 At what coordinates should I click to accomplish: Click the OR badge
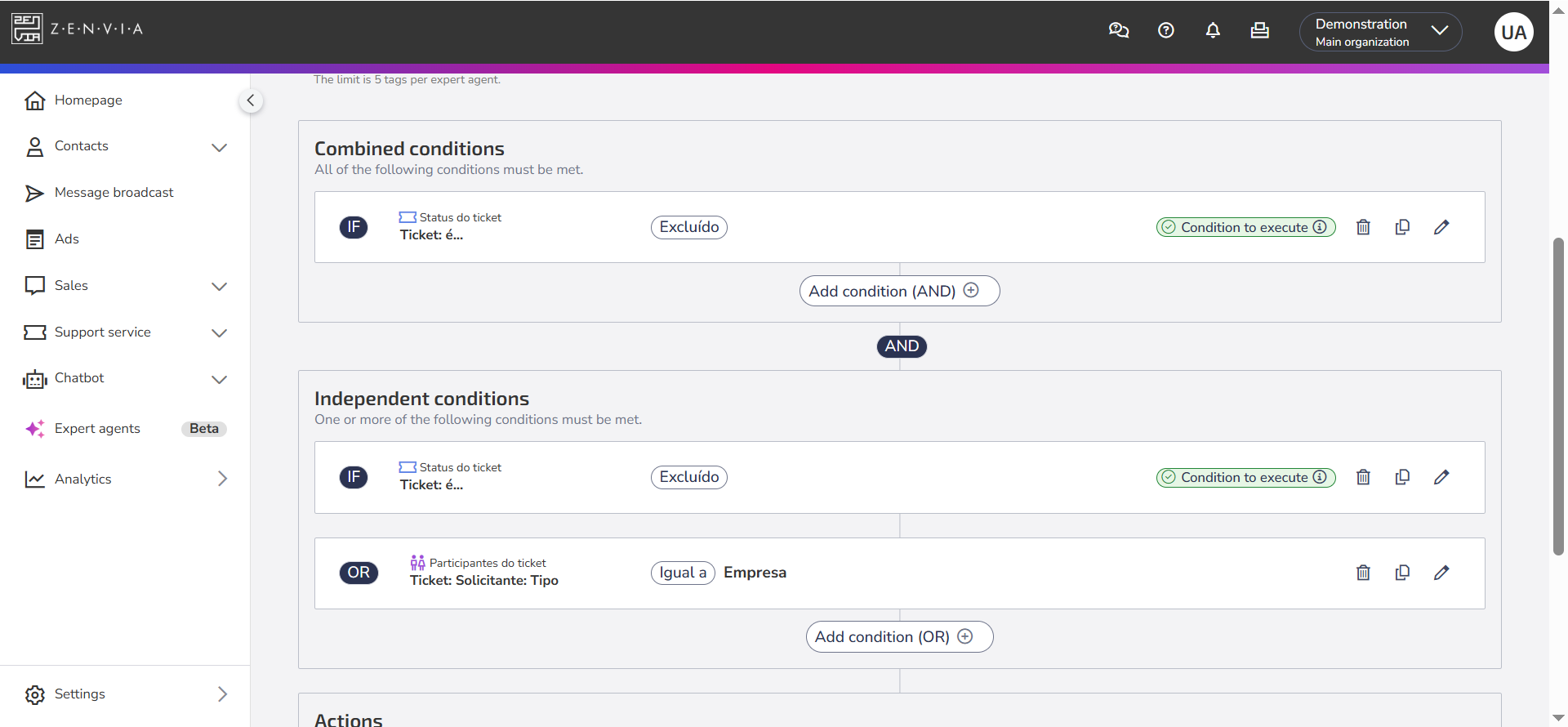point(359,573)
